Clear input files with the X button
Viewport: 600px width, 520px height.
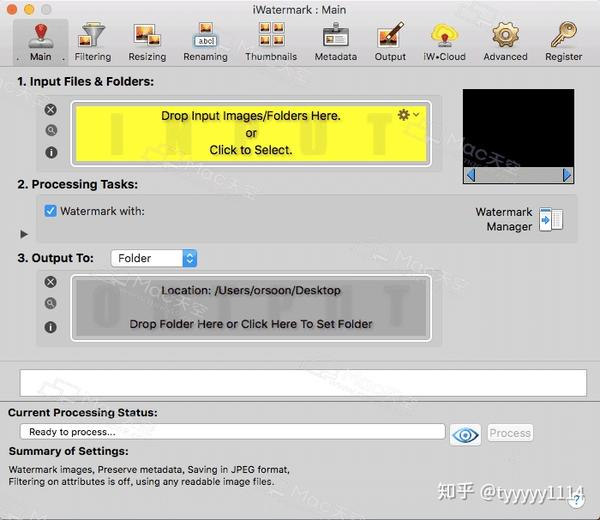tap(51, 110)
